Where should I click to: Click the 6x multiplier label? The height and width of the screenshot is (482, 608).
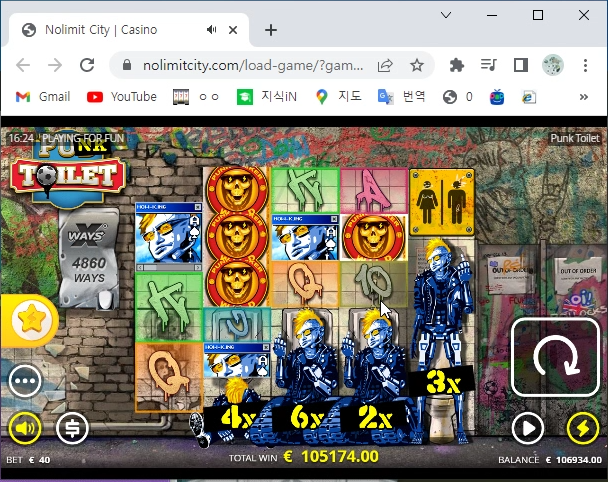pyautogui.click(x=306, y=418)
